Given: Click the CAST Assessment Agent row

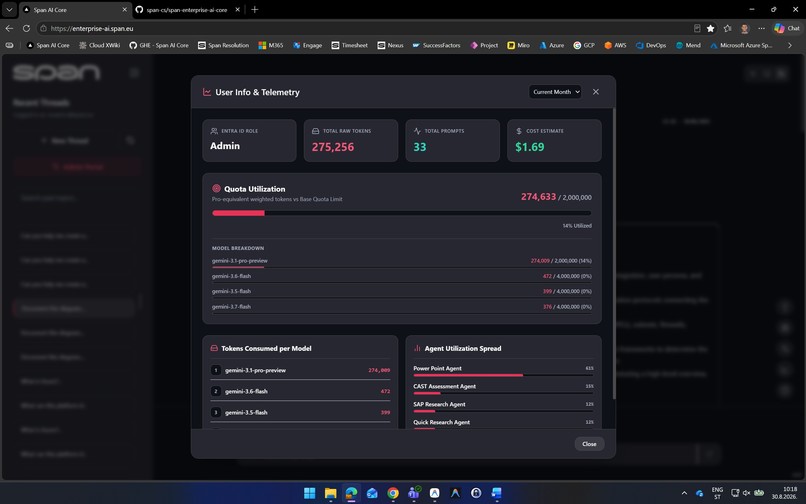Looking at the screenshot, I should point(503,388).
